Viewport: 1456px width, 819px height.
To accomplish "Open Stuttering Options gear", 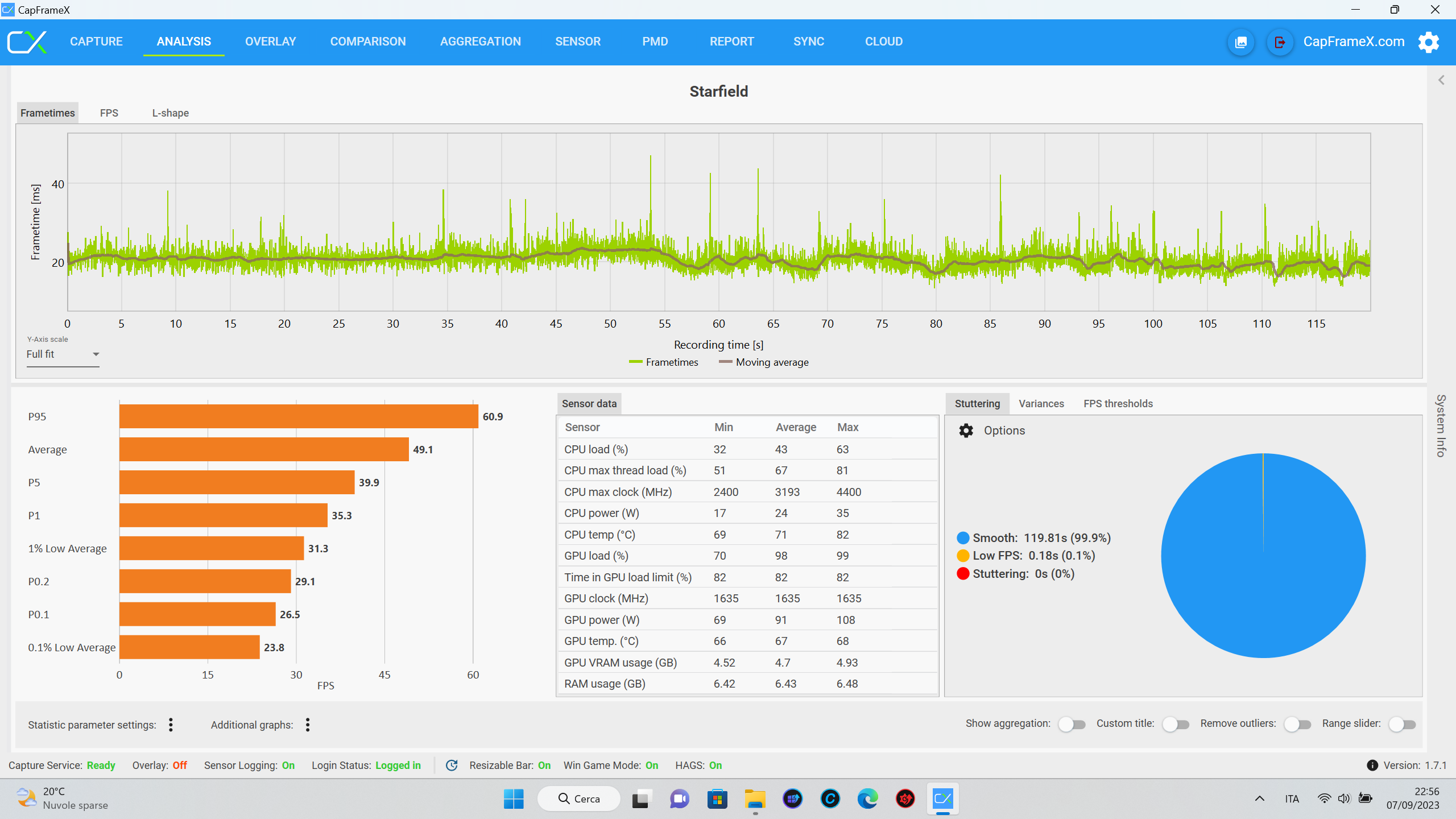I will tap(966, 431).
